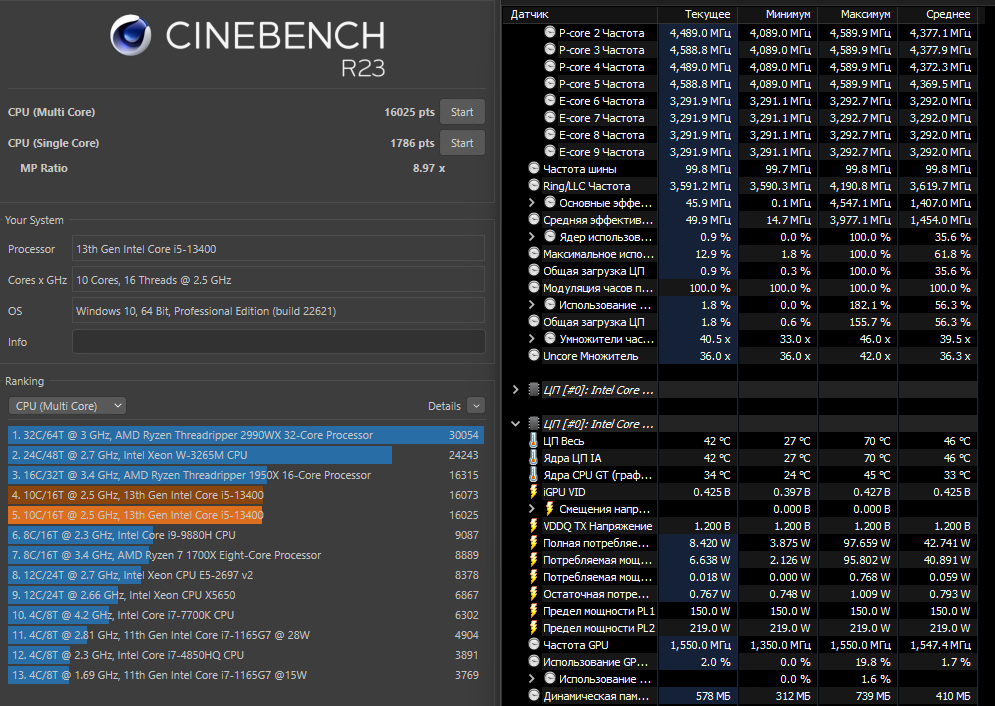The image size is (995, 706).
Task: Click the lightning icon of Предел мощности PL1
Action: (534, 611)
